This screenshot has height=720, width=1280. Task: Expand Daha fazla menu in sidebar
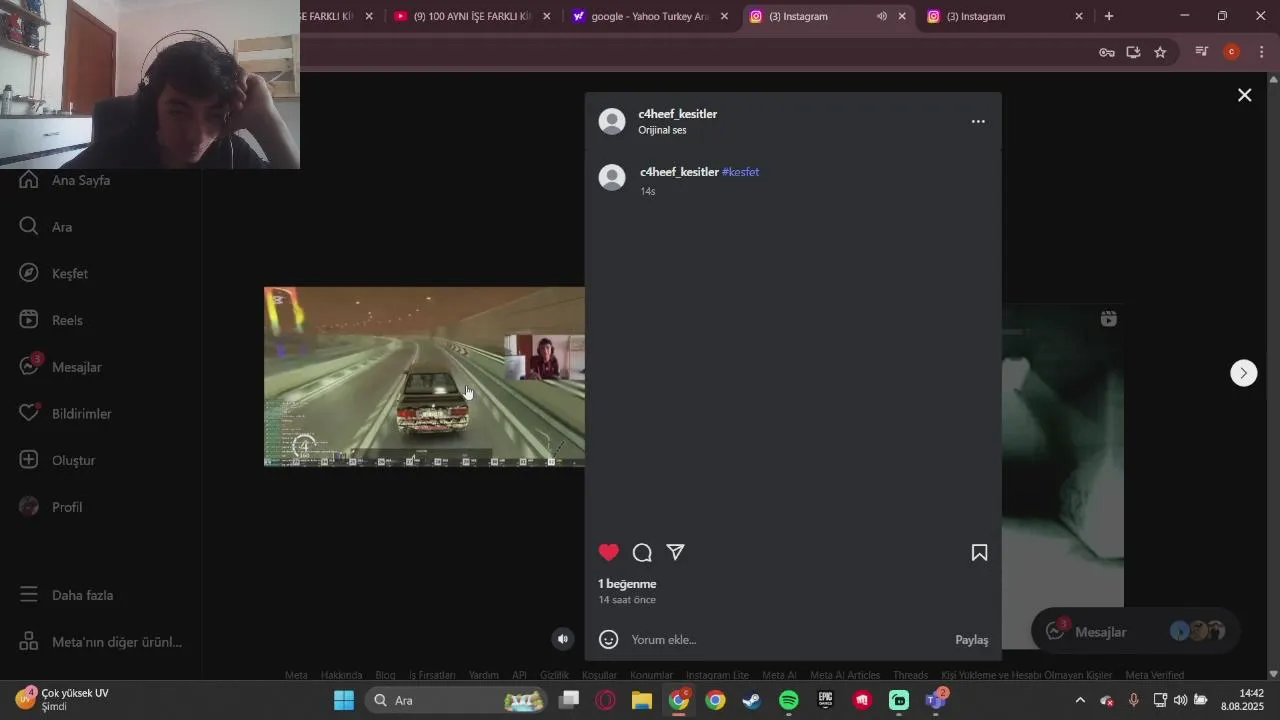click(67, 595)
